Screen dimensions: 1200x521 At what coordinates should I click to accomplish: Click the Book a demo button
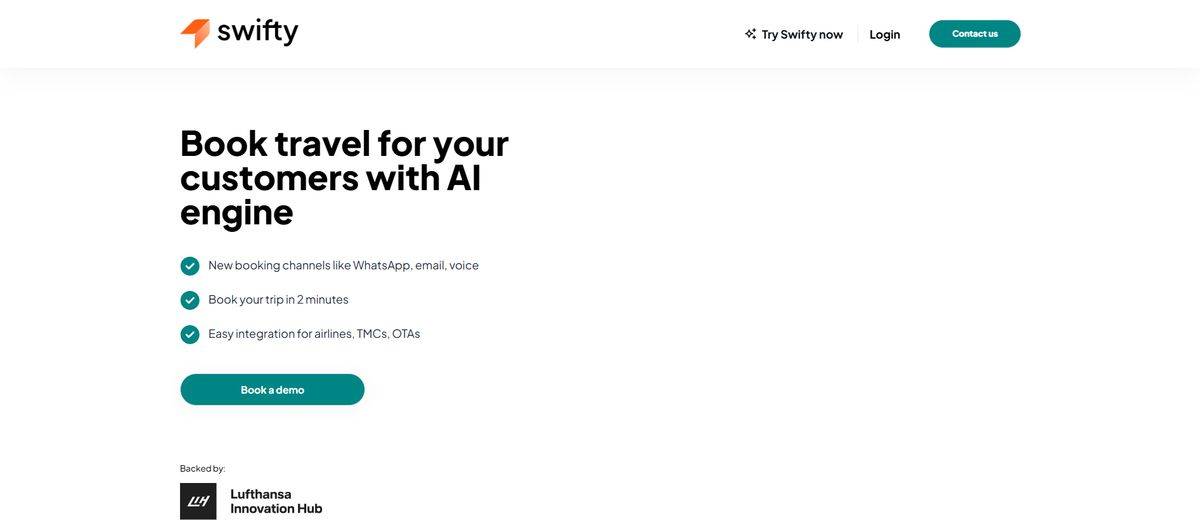(x=272, y=390)
